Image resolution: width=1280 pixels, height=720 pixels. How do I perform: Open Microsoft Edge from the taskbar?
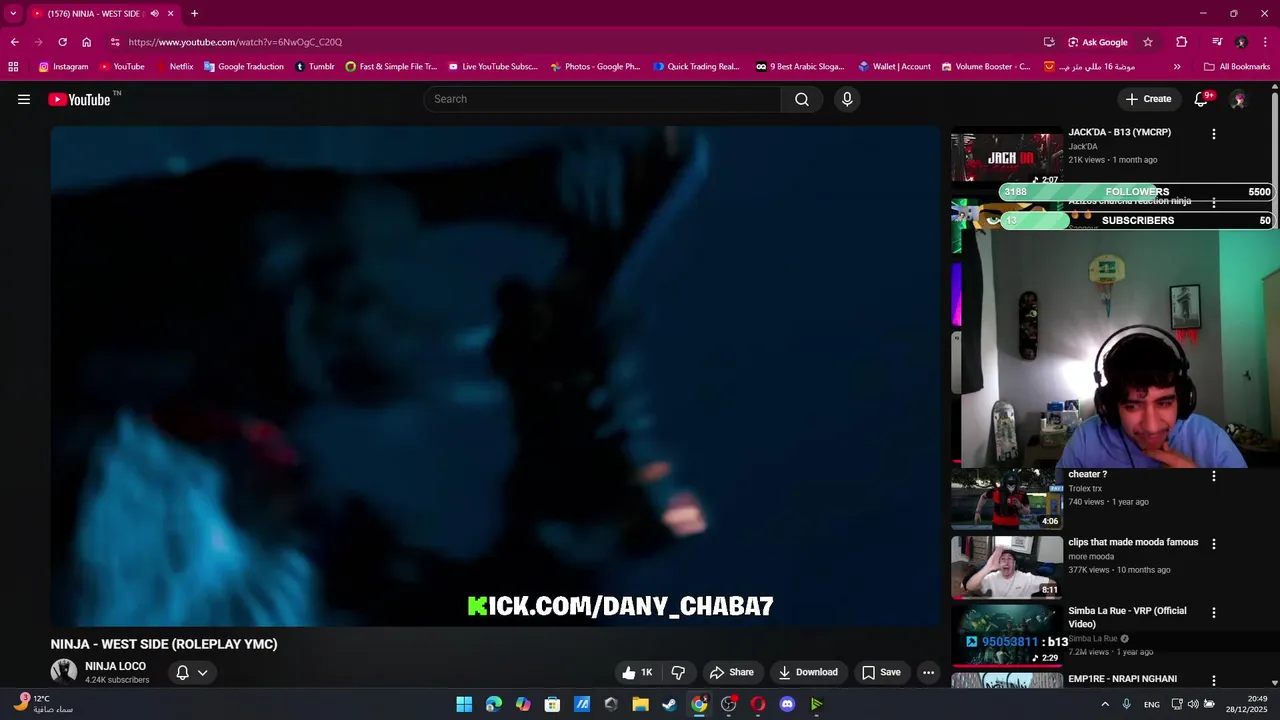pos(494,704)
